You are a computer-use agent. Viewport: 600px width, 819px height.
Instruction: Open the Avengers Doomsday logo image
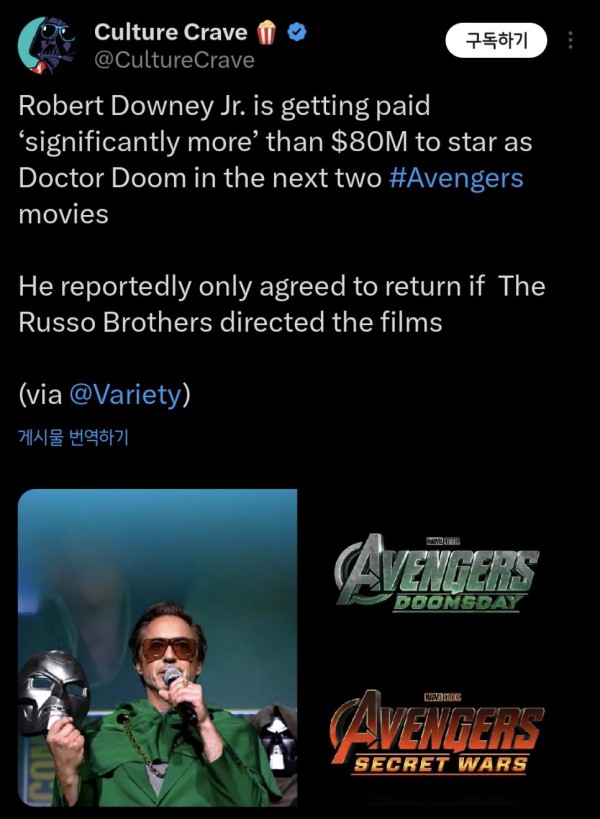[436, 573]
